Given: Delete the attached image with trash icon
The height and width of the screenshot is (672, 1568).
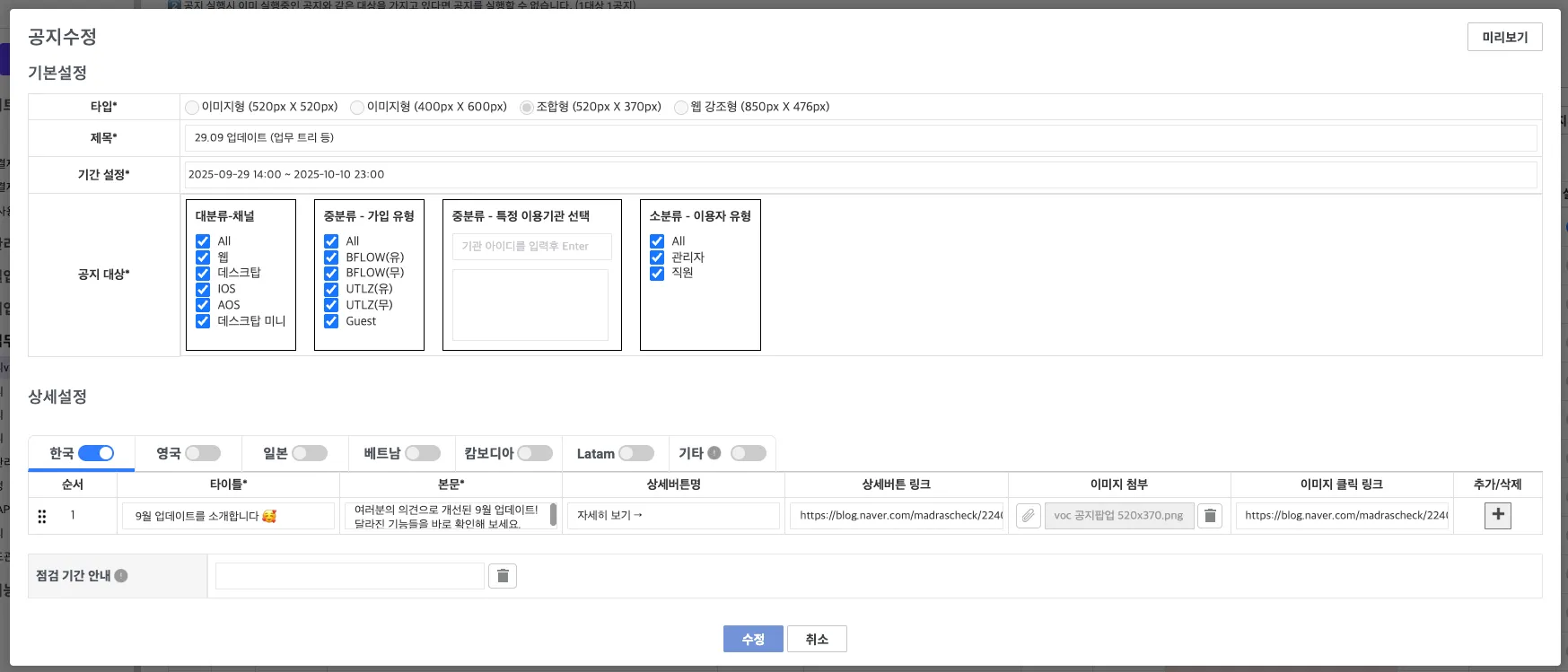Looking at the screenshot, I should pos(1210,516).
